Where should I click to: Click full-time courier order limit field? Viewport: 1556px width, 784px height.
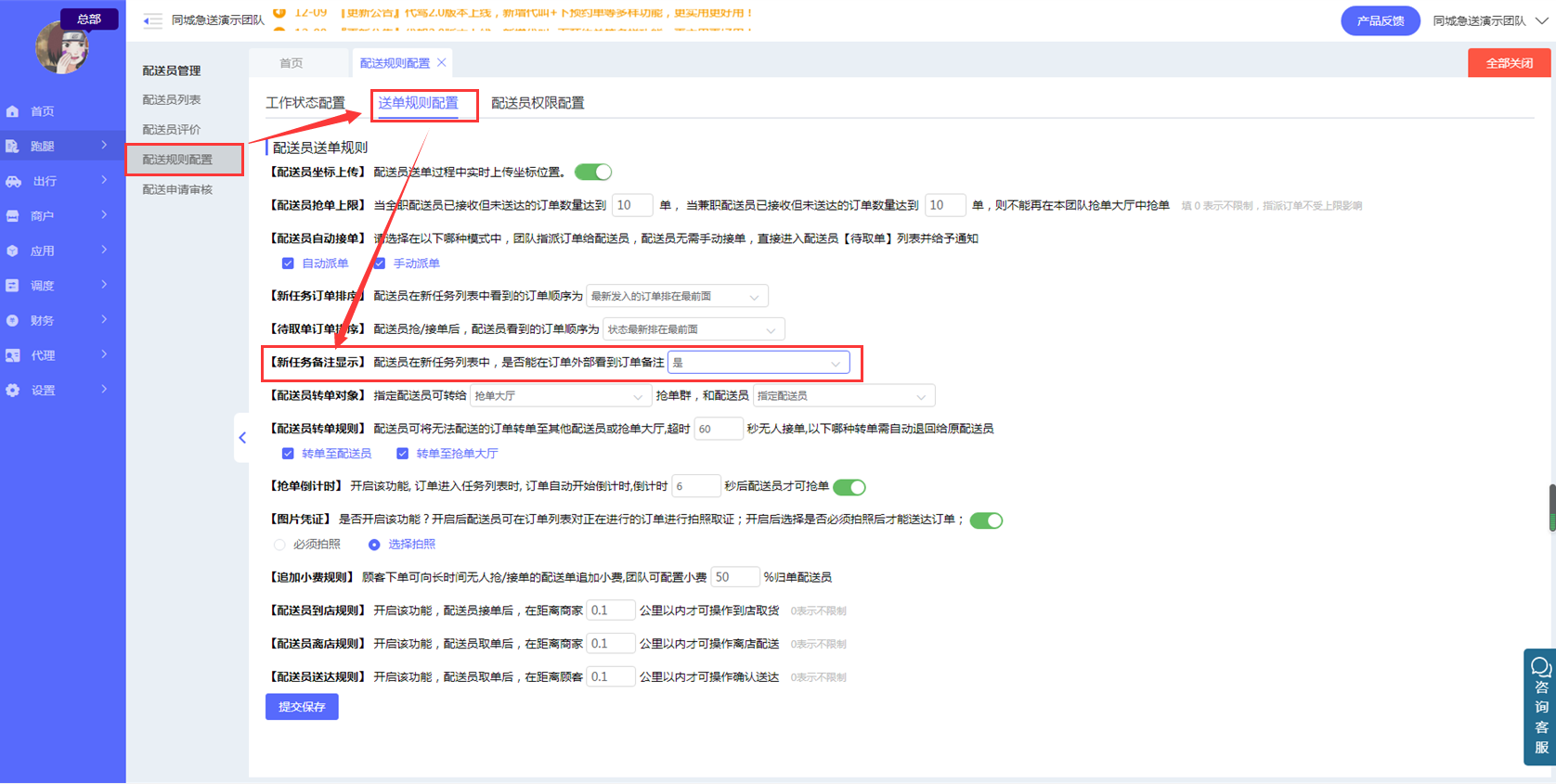click(x=631, y=205)
